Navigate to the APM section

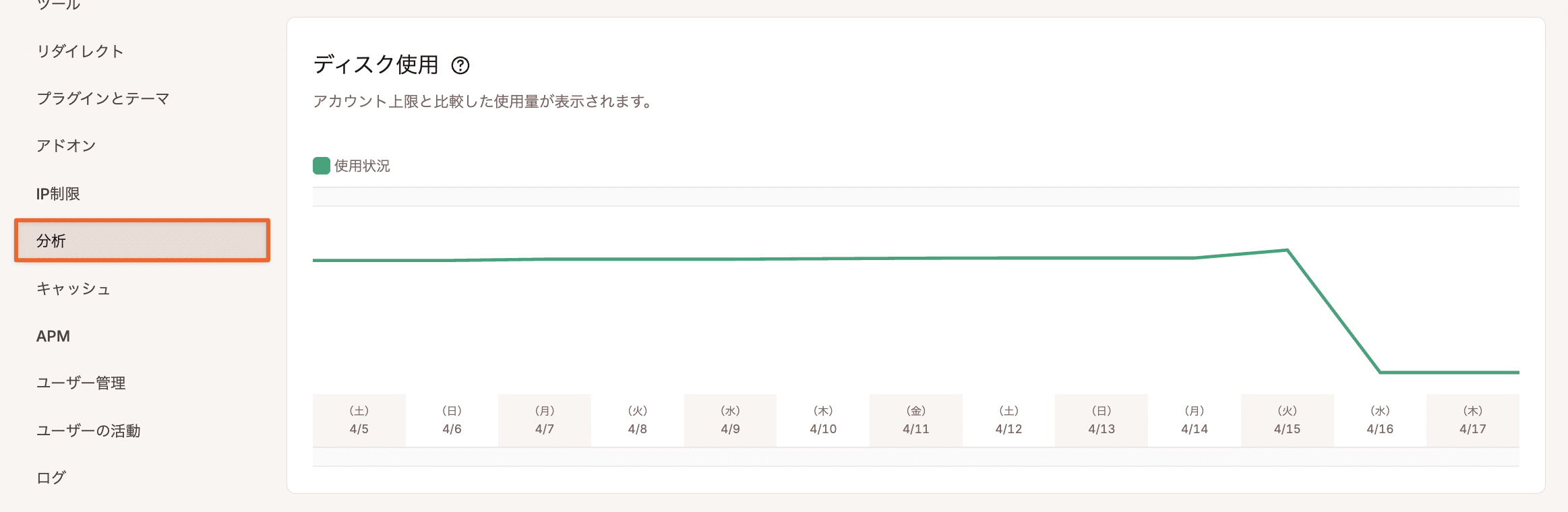tap(53, 336)
